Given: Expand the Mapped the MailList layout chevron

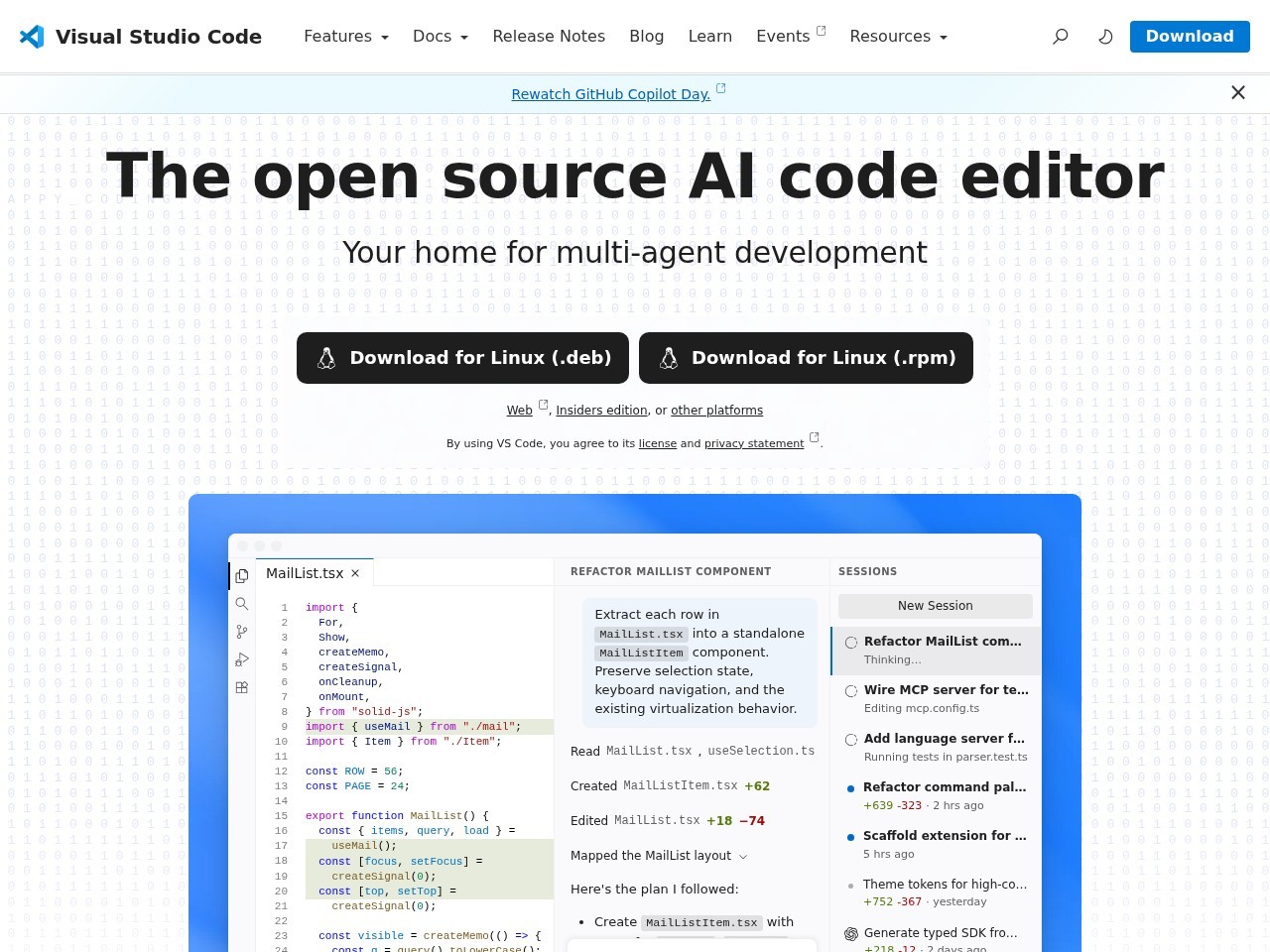Looking at the screenshot, I should [743, 857].
